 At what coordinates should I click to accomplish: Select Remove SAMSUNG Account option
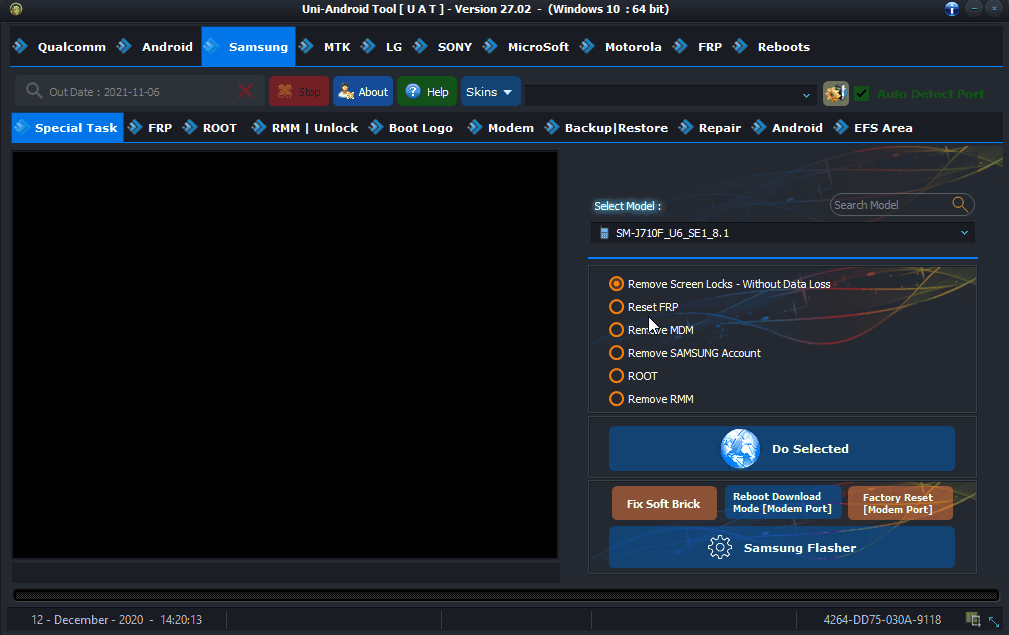(x=685, y=353)
